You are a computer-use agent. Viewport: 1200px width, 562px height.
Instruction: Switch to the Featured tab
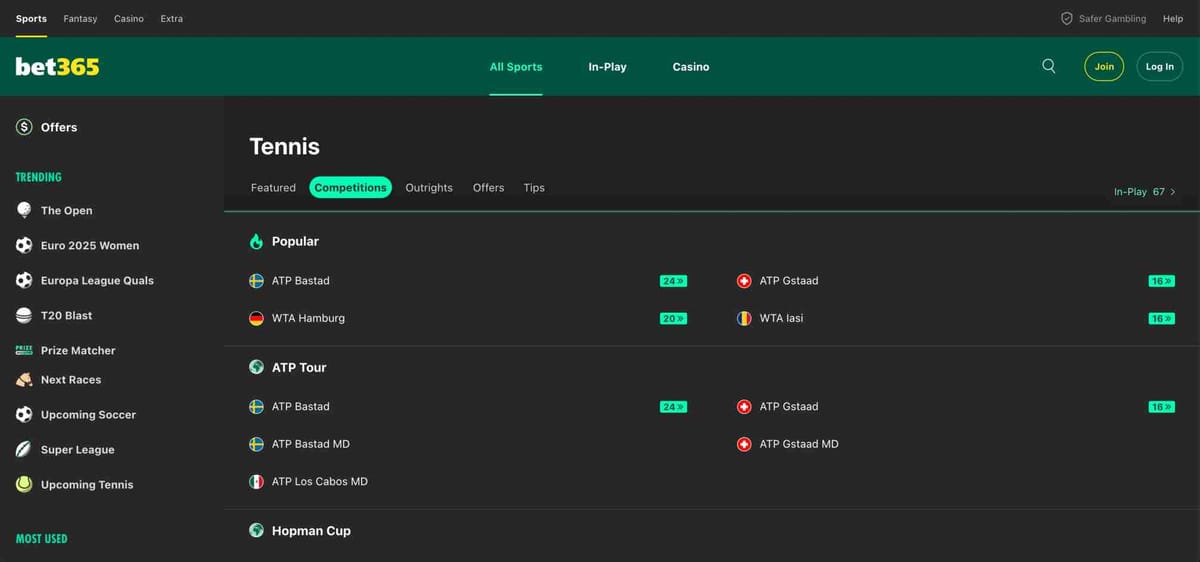(273, 187)
